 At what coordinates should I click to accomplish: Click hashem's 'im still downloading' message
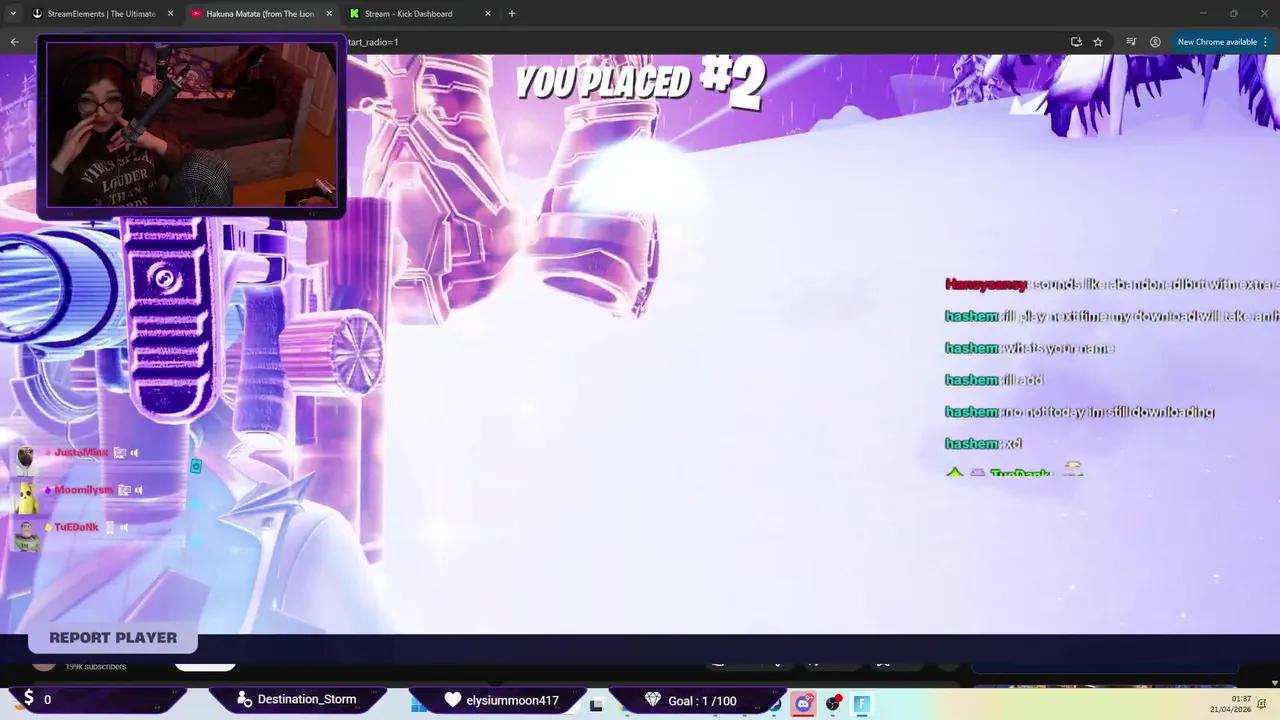(1079, 412)
